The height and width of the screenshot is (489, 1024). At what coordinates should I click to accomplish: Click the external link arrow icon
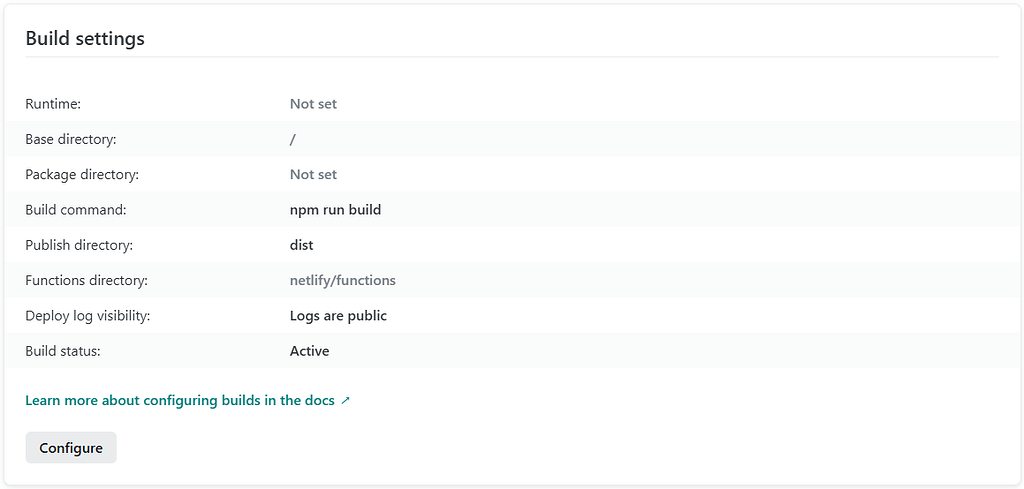[346, 400]
